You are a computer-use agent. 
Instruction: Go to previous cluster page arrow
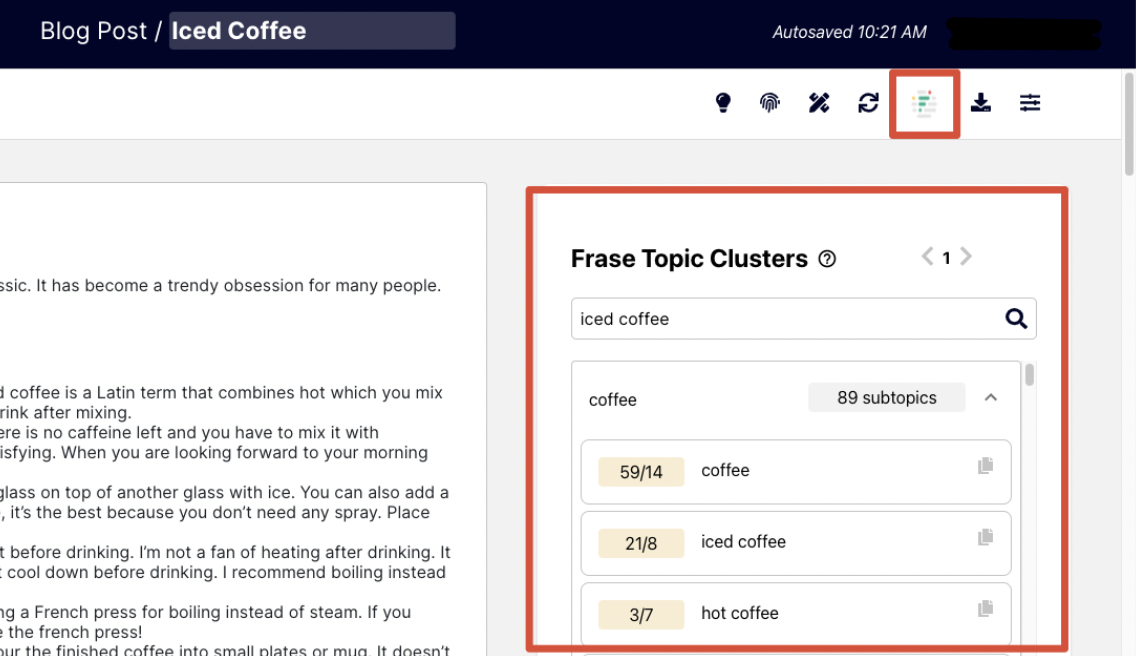click(927, 257)
